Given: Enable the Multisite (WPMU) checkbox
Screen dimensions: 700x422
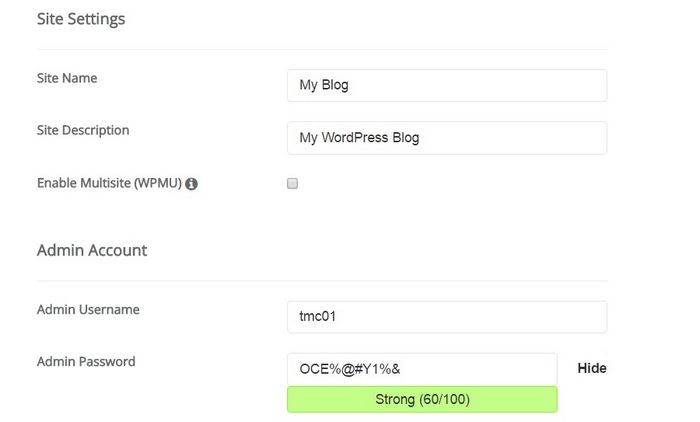Looking at the screenshot, I should coord(293,184).
